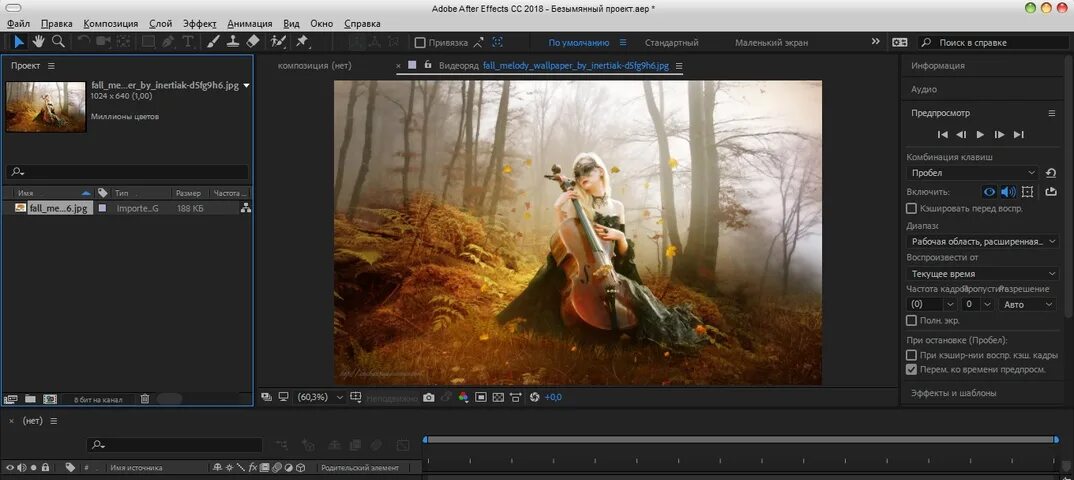The height and width of the screenshot is (480, 1074).
Task: Select the Roto Brush tool
Action: (x=277, y=41)
